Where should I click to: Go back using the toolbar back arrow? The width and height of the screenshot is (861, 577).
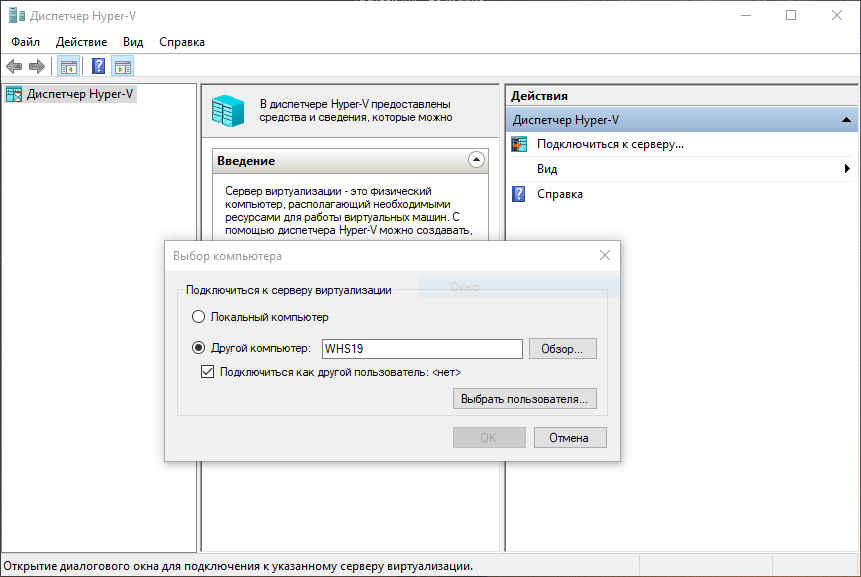click(x=14, y=67)
